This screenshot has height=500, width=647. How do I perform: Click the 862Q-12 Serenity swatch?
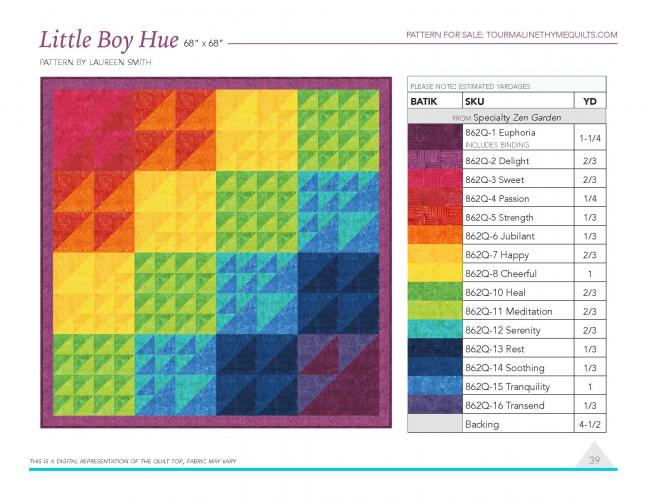435,330
